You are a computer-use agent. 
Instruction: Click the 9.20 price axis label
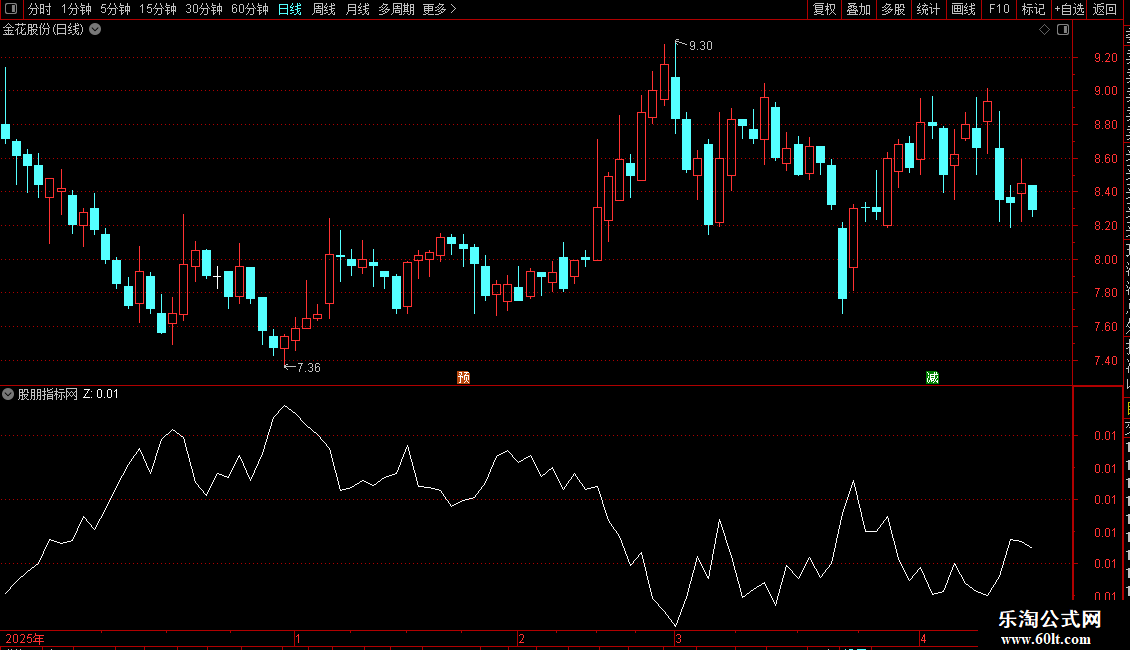[1105, 58]
